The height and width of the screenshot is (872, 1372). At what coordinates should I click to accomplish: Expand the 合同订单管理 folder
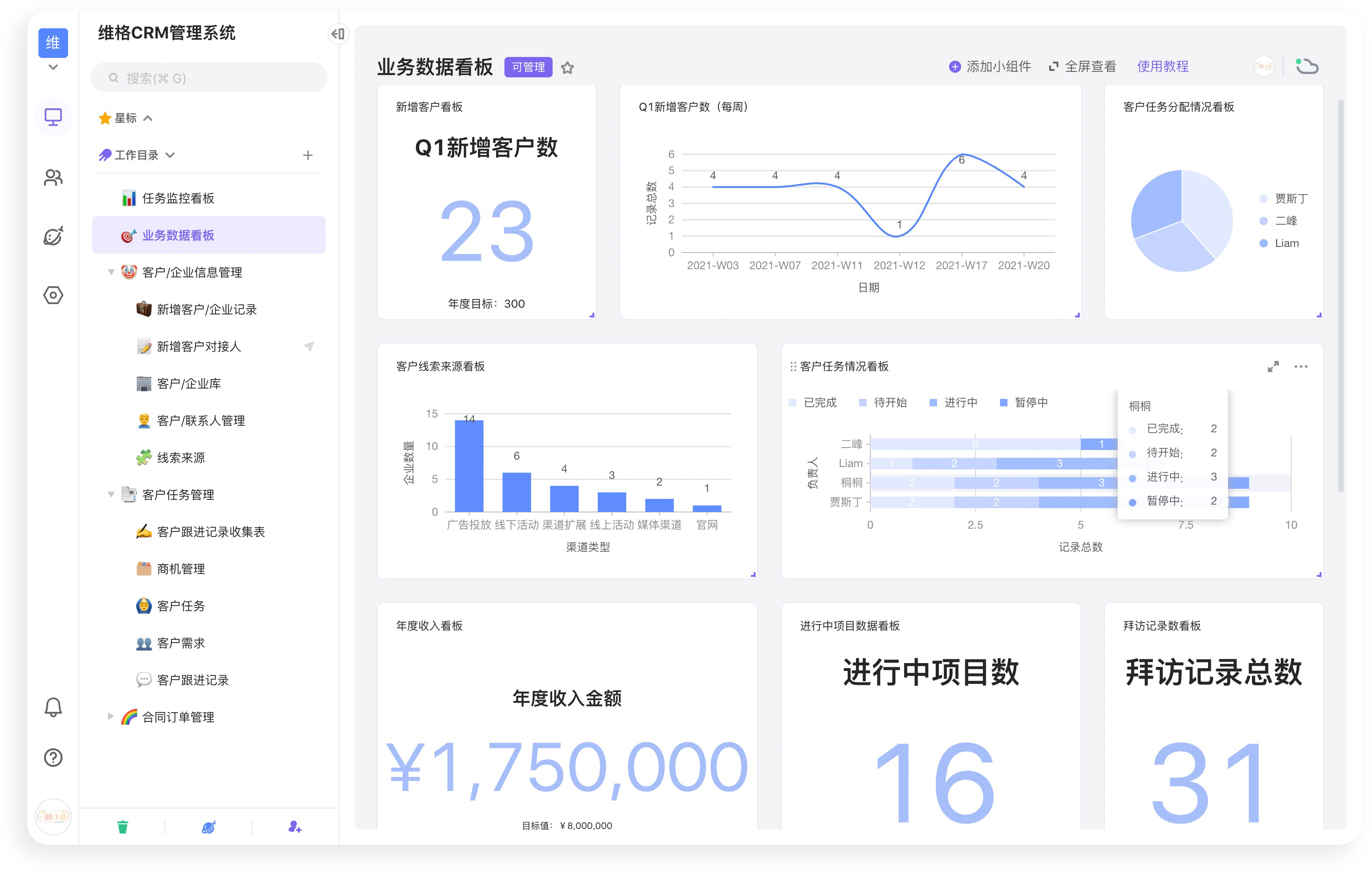click(111, 717)
